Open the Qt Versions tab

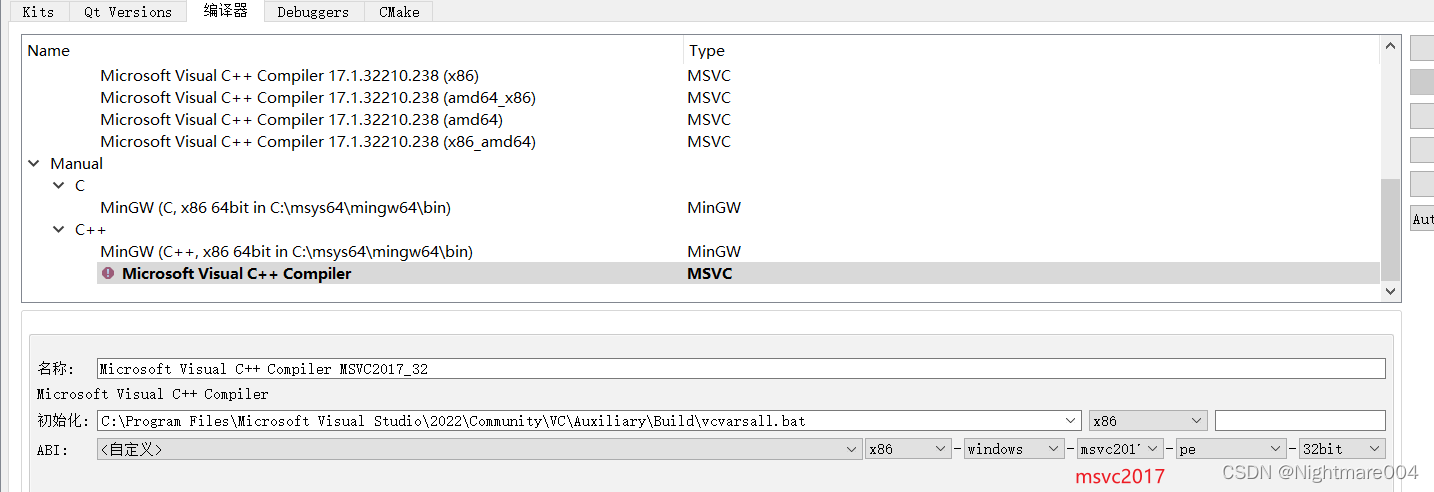coord(127,12)
